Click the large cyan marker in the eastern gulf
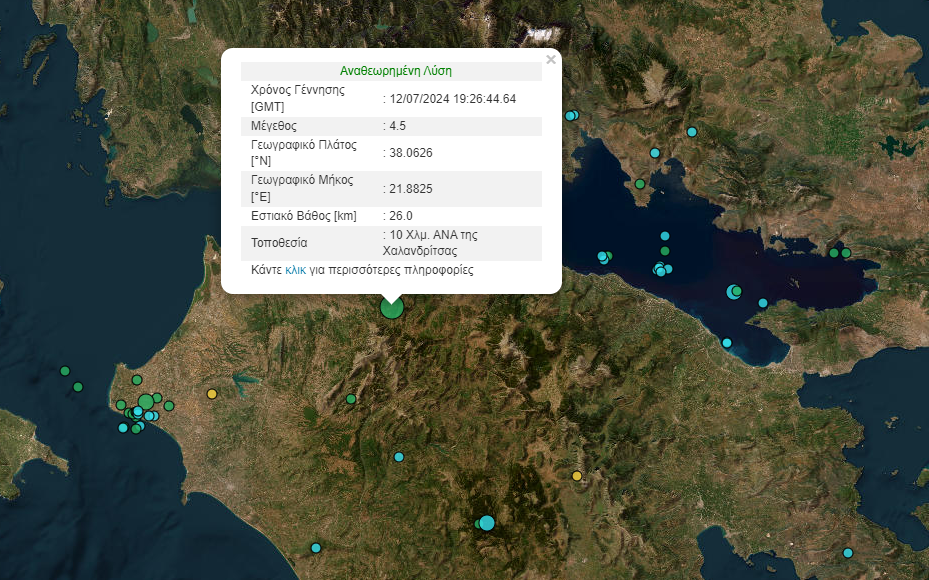This screenshot has width=929, height=580. click(734, 291)
